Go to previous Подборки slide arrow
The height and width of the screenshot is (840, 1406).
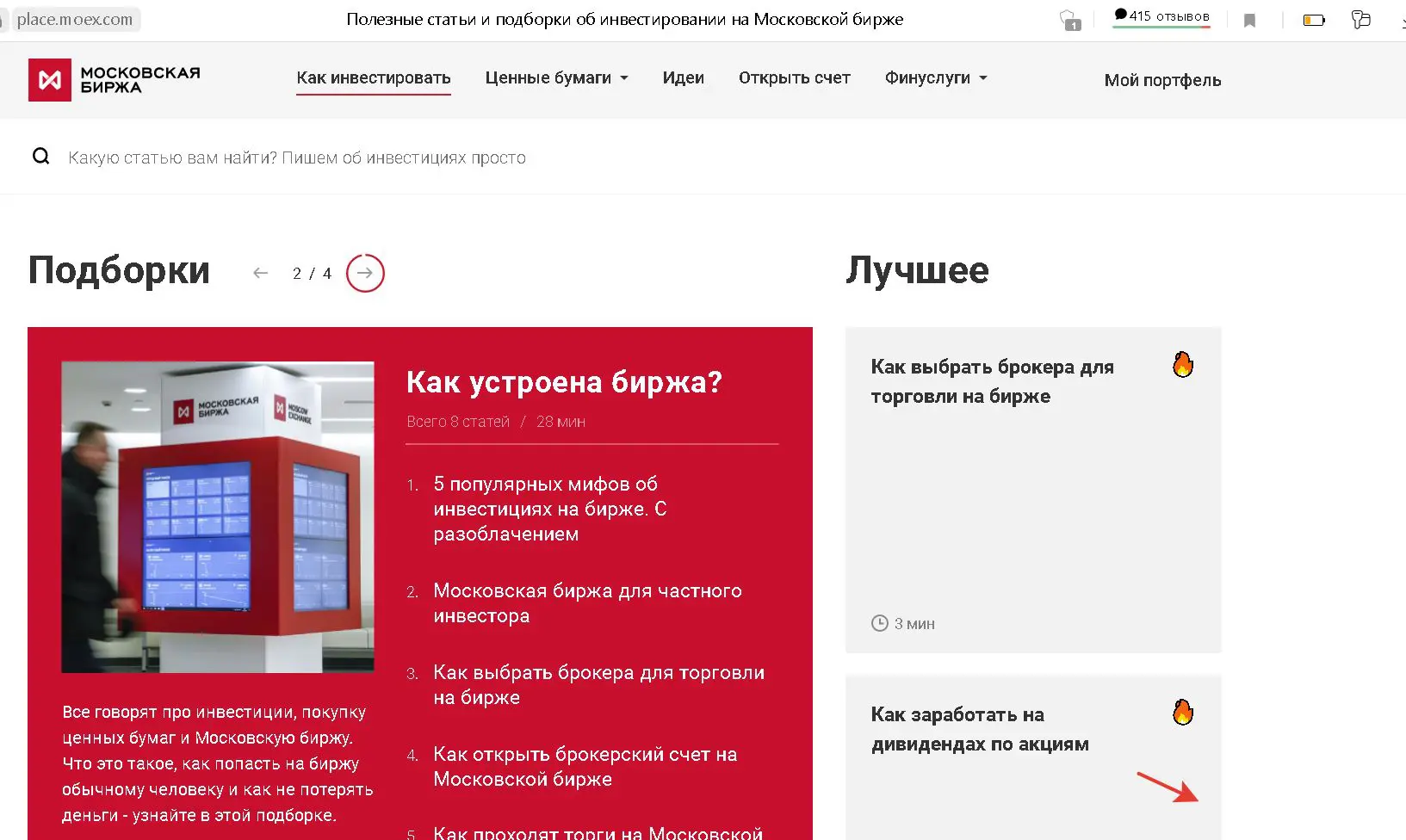click(x=260, y=273)
